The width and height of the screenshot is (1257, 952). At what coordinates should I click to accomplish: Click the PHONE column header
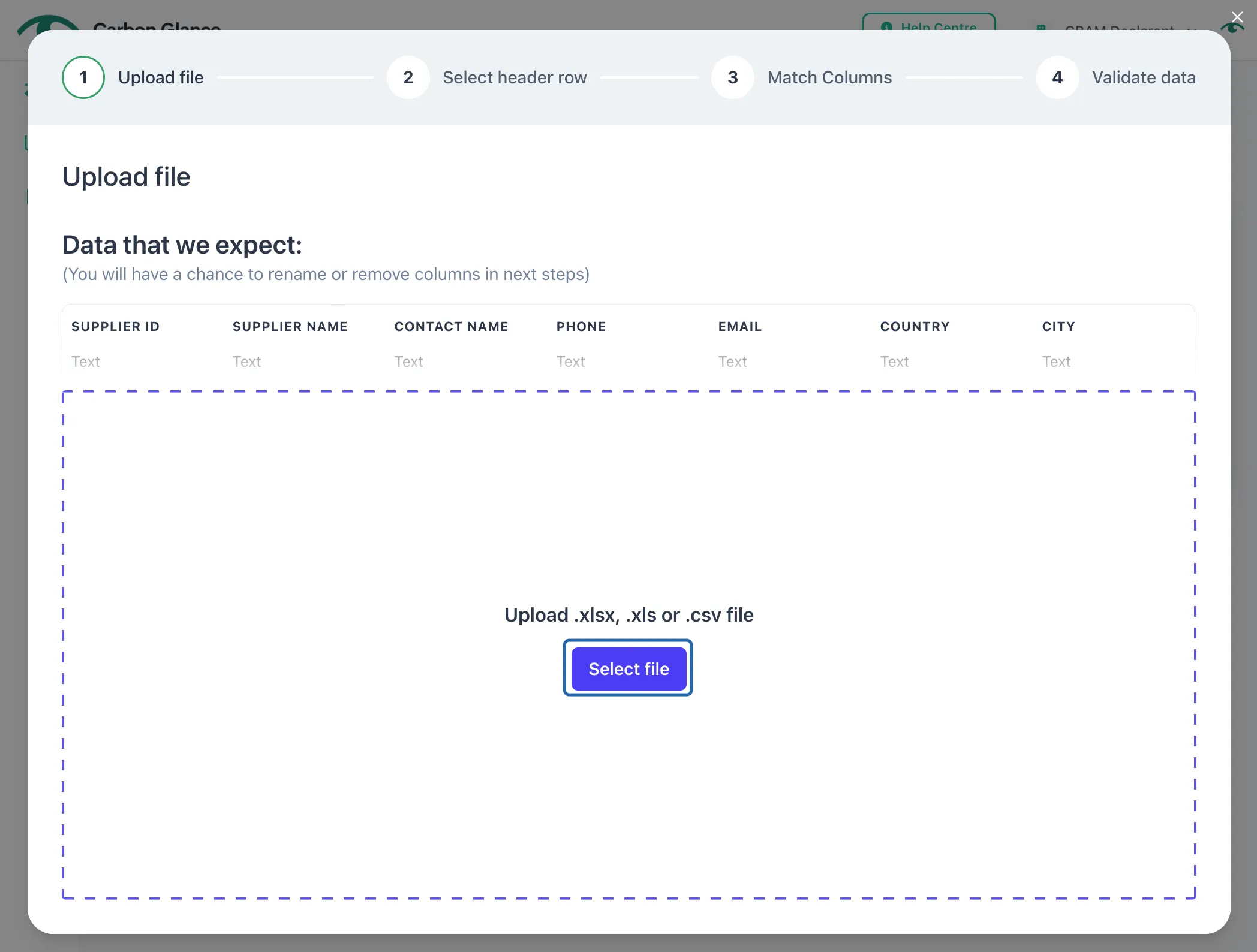[x=581, y=327]
